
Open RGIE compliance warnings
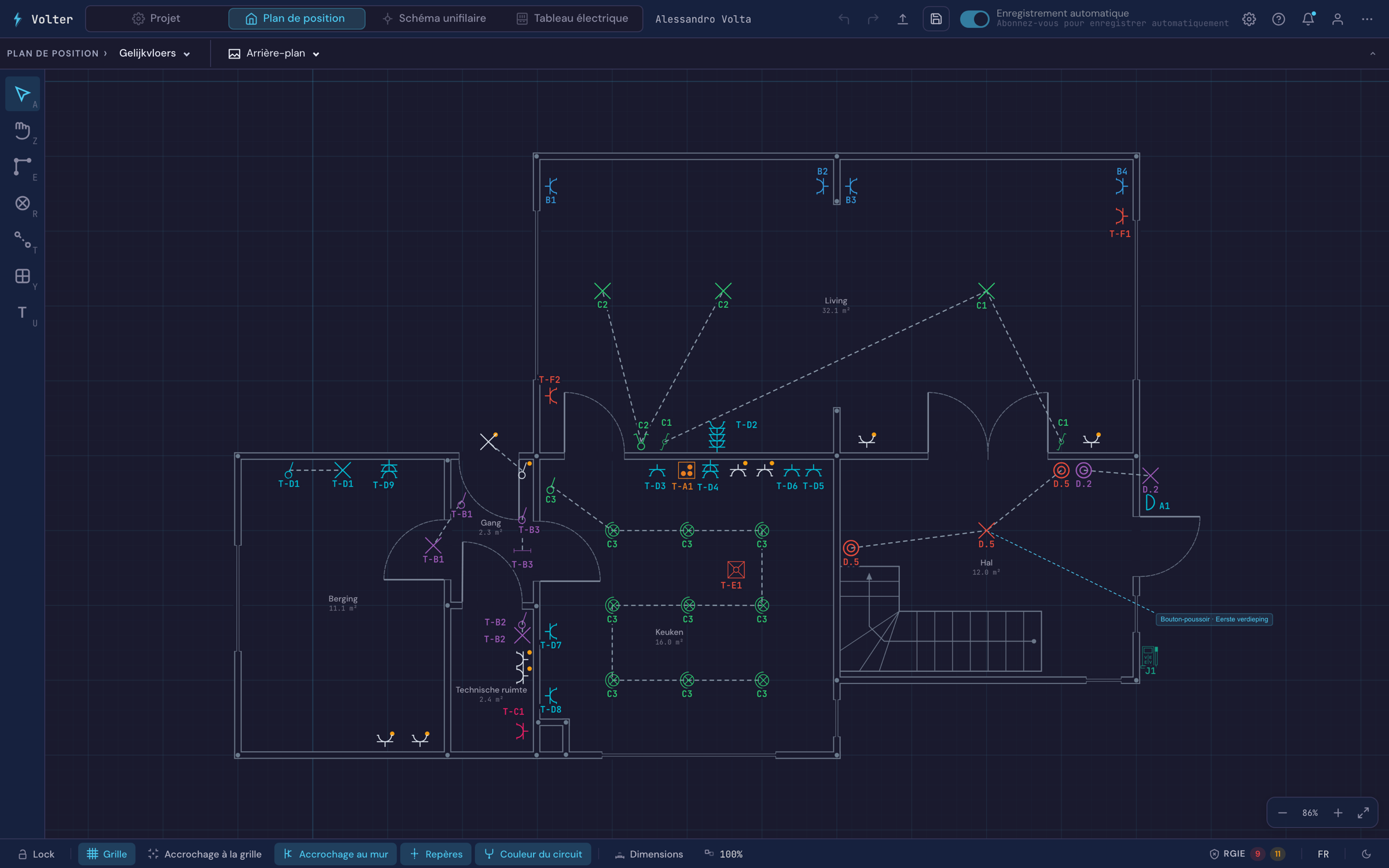click(x=1247, y=854)
